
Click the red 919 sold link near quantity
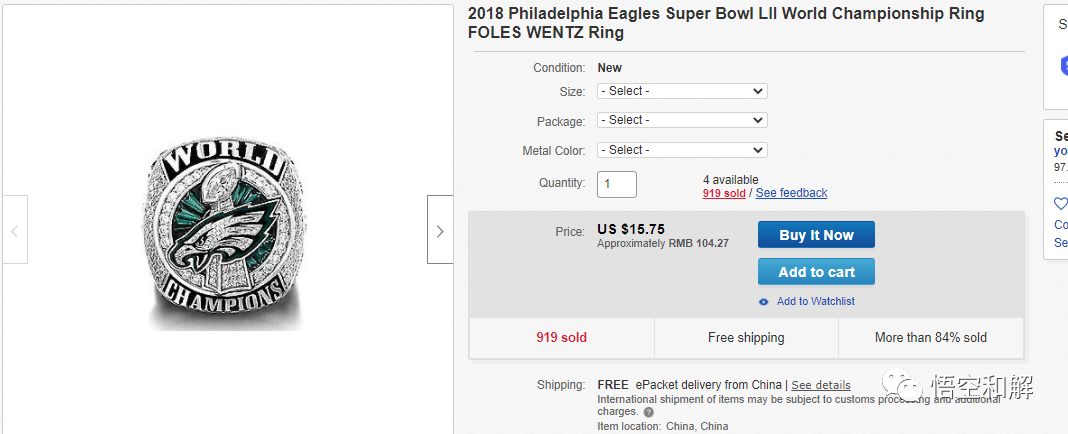pyautogui.click(x=724, y=193)
